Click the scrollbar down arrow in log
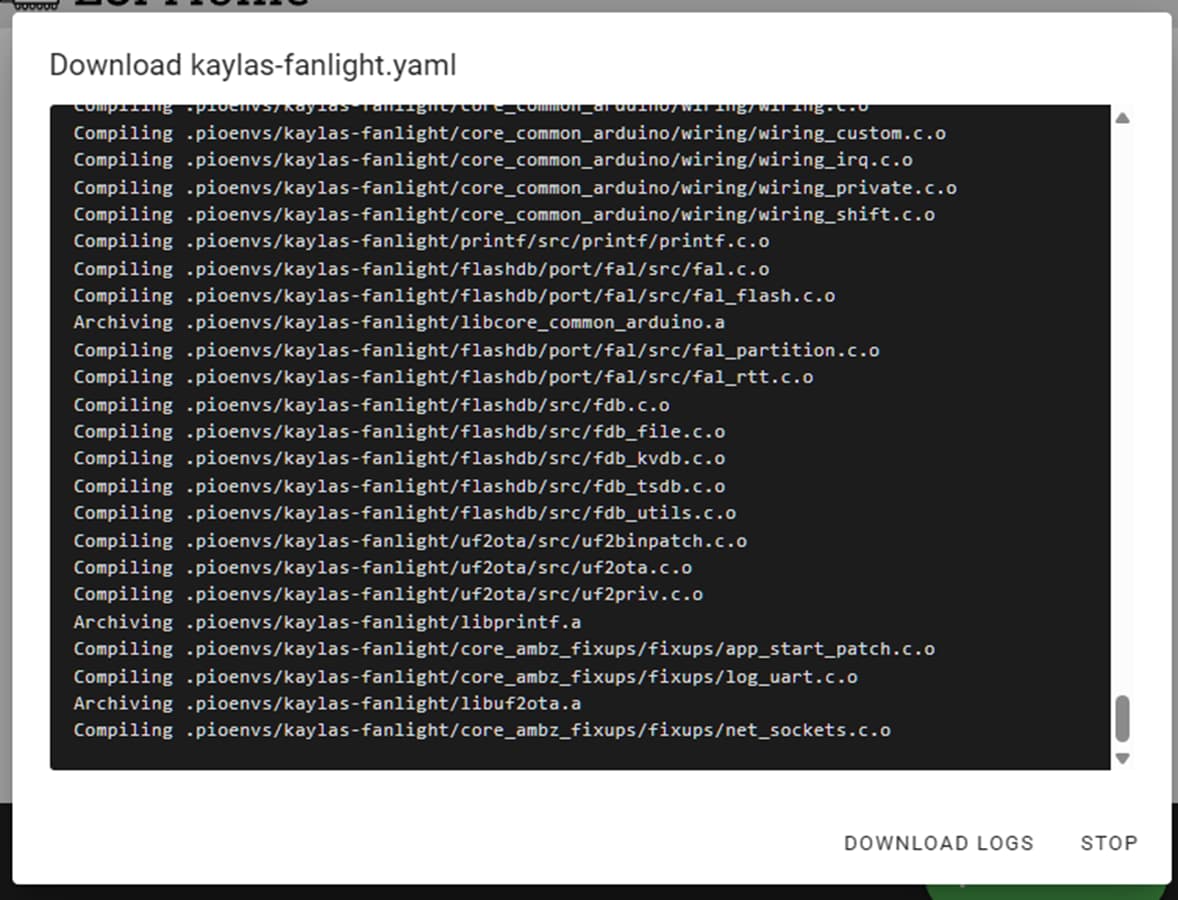Image resolution: width=1178 pixels, height=900 pixels. pyautogui.click(x=1122, y=758)
